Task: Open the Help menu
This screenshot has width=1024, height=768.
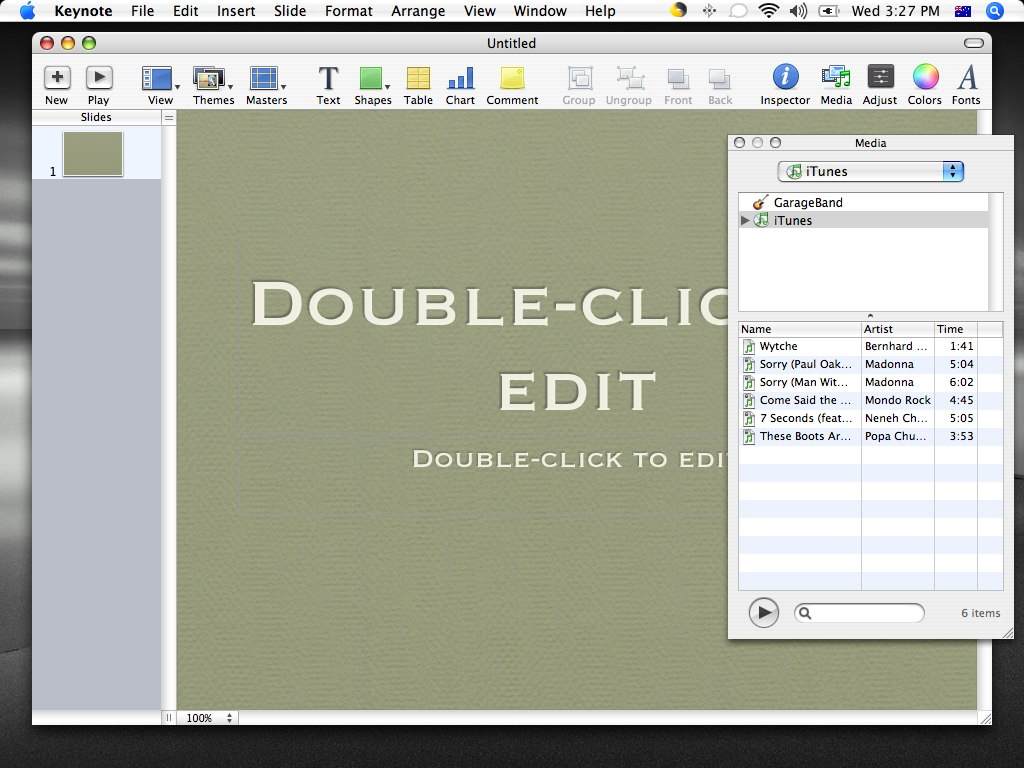Action: [x=600, y=11]
